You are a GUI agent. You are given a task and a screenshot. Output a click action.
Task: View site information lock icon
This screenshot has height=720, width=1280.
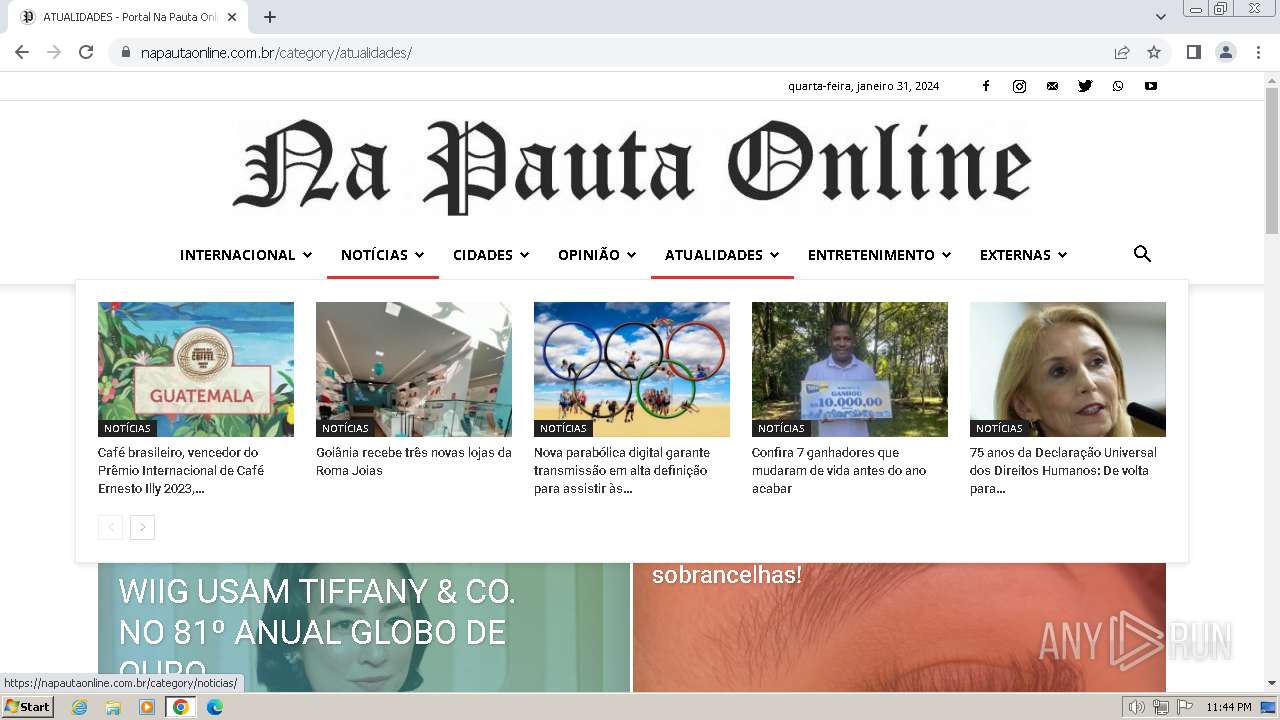point(125,52)
